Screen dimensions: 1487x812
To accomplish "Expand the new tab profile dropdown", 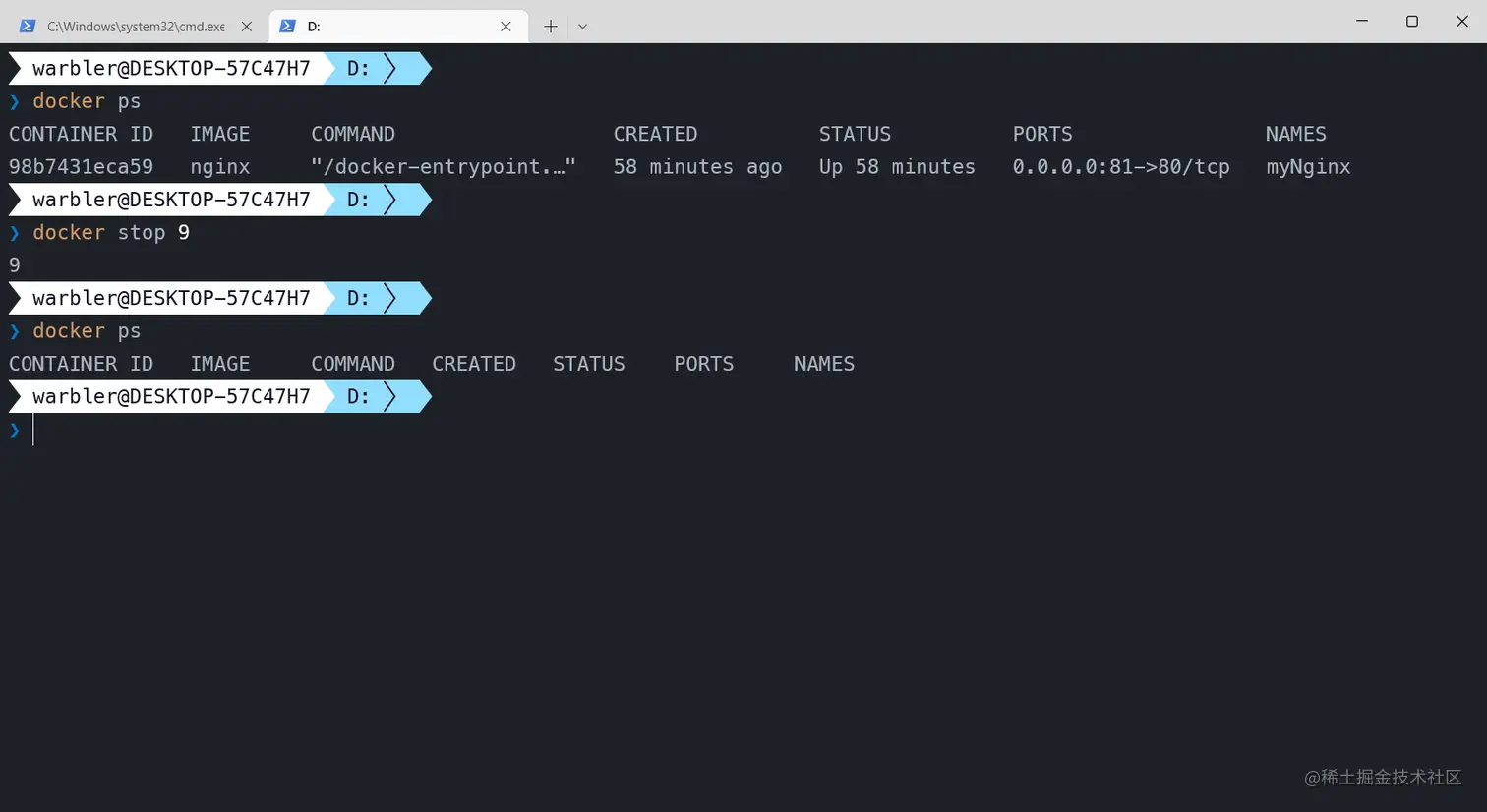I will coord(582,27).
